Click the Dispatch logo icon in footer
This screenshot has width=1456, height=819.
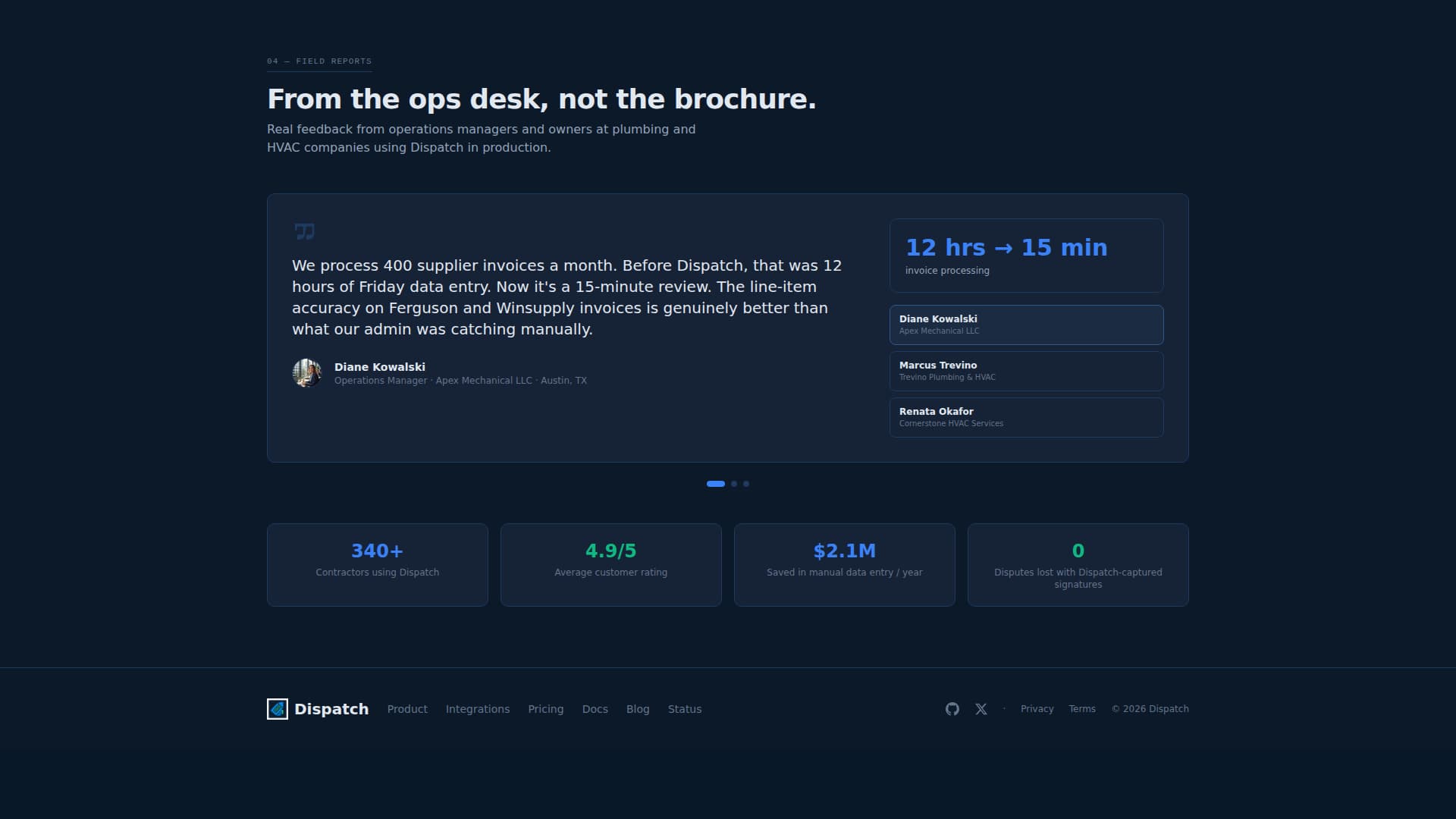(278, 709)
